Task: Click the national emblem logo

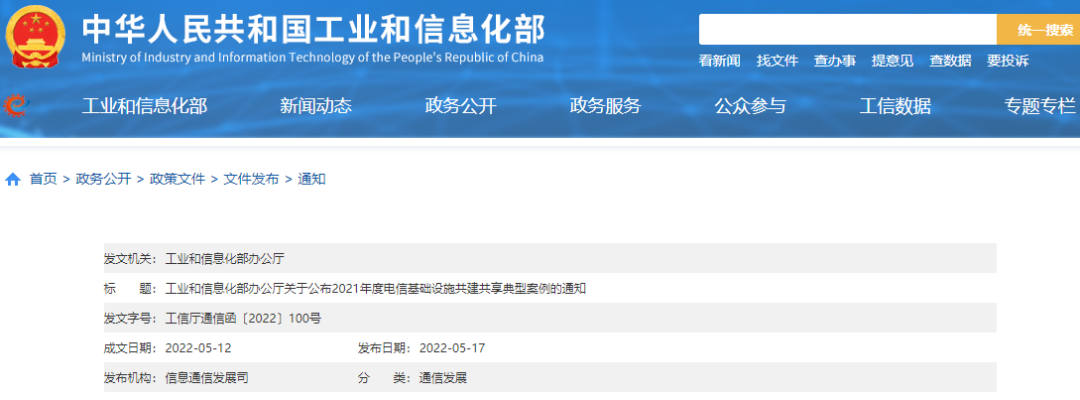Action: pyautogui.click(x=34, y=35)
